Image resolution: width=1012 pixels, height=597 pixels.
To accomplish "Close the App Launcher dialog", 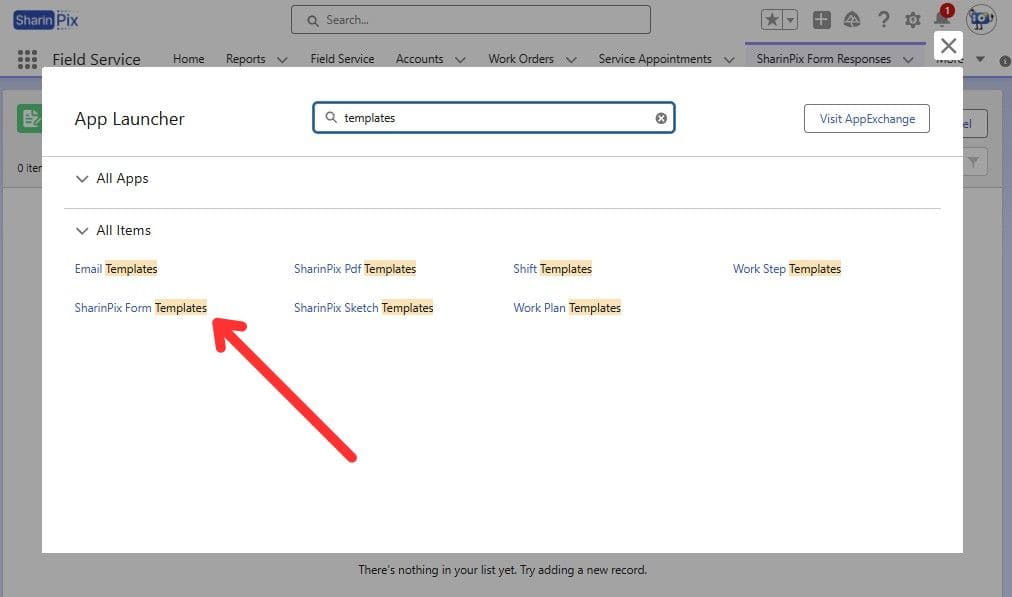I will tap(948, 45).
